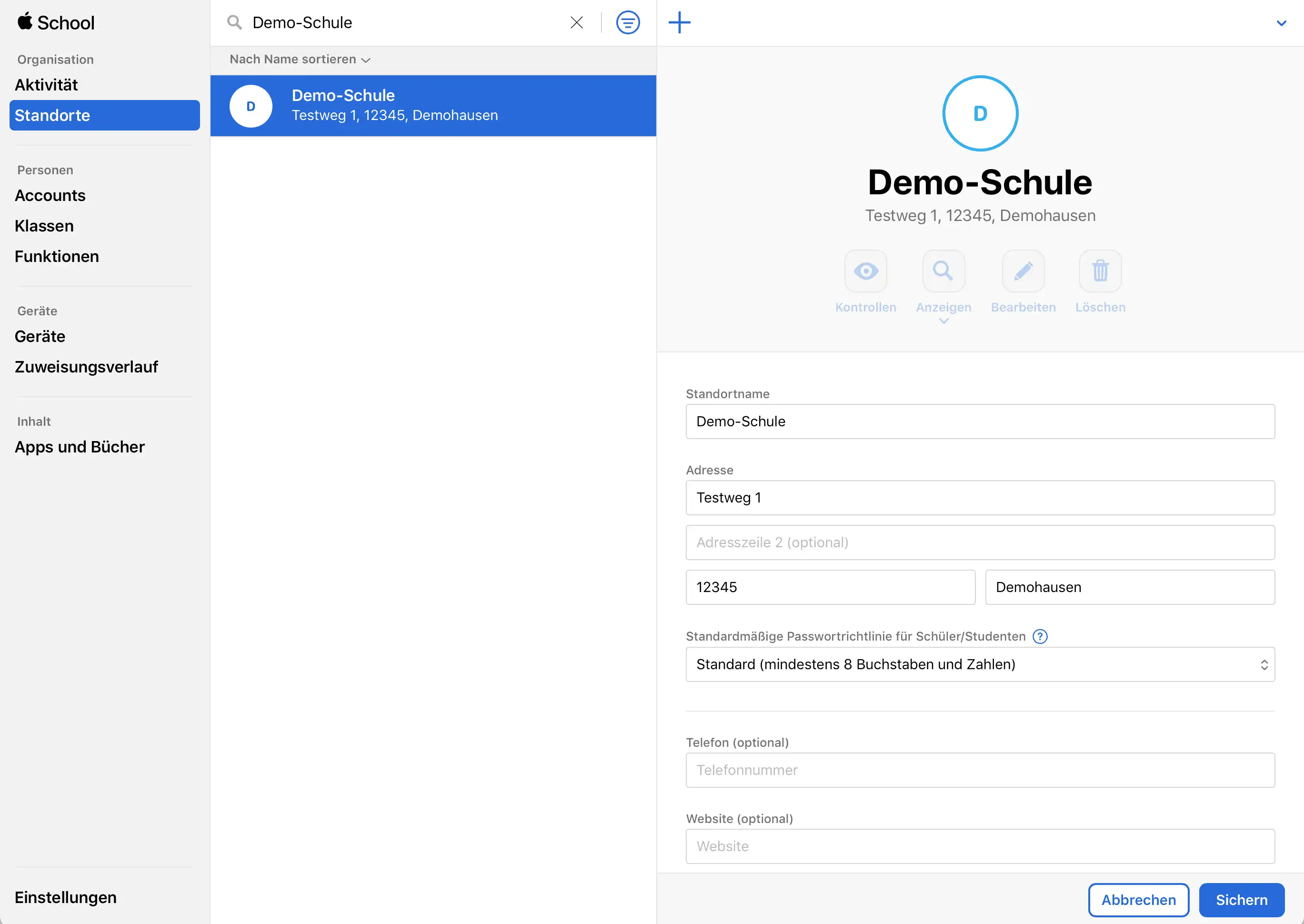Click the Website input field
Image resolution: width=1304 pixels, height=924 pixels.
pyautogui.click(x=980, y=846)
